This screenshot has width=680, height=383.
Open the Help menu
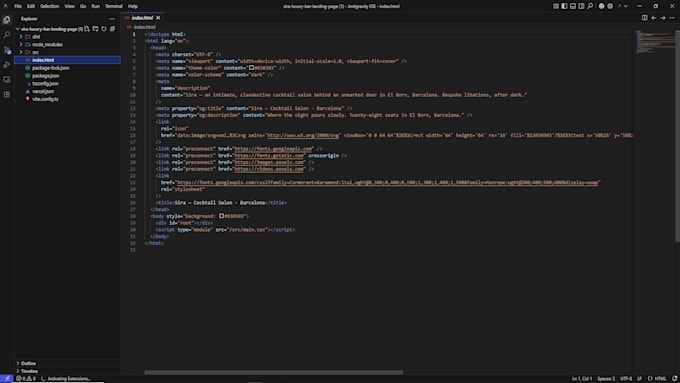[133, 6]
